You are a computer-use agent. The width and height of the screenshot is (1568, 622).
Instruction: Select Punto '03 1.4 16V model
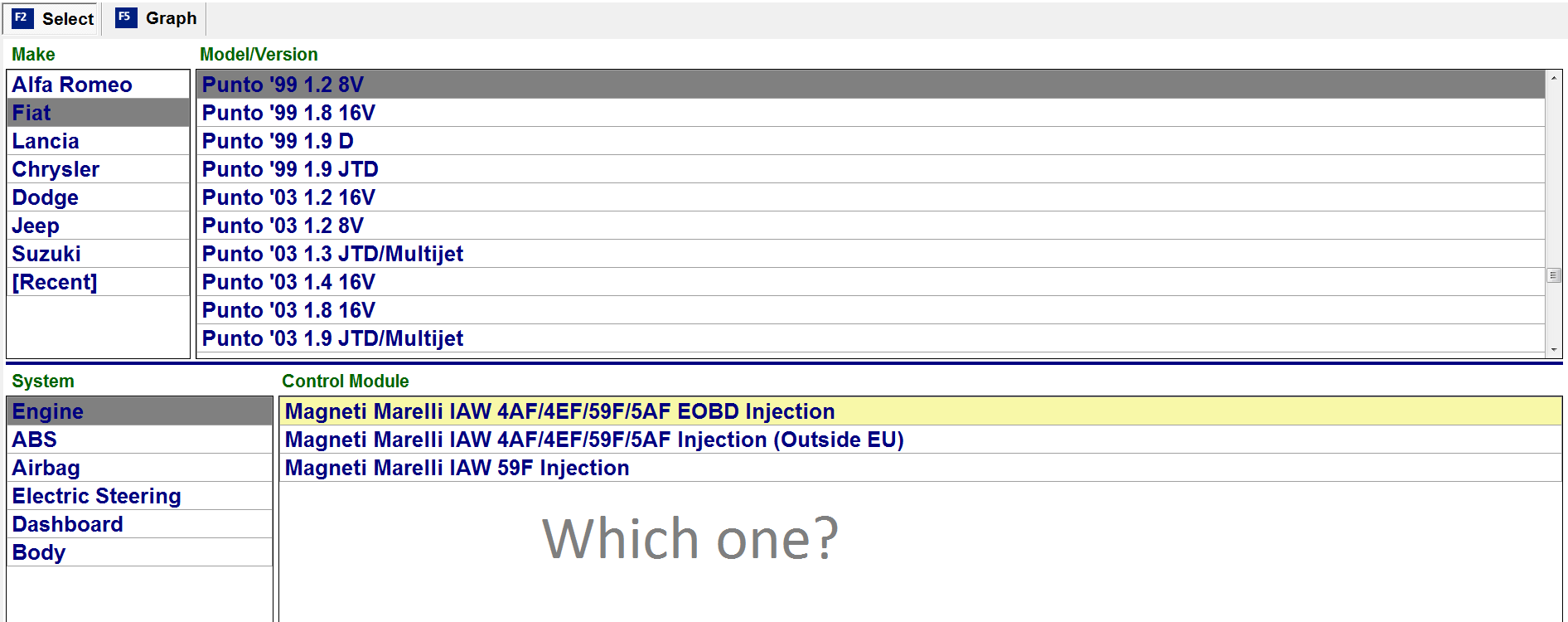point(288,282)
